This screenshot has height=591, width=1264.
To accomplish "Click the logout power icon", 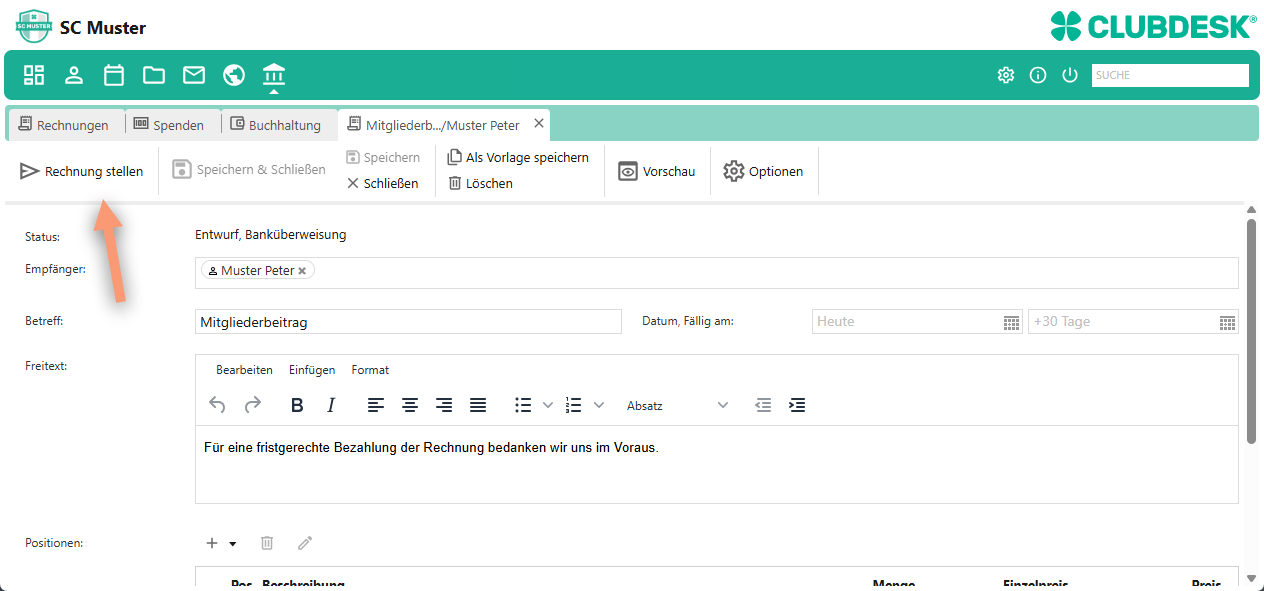I will coord(1070,75).
